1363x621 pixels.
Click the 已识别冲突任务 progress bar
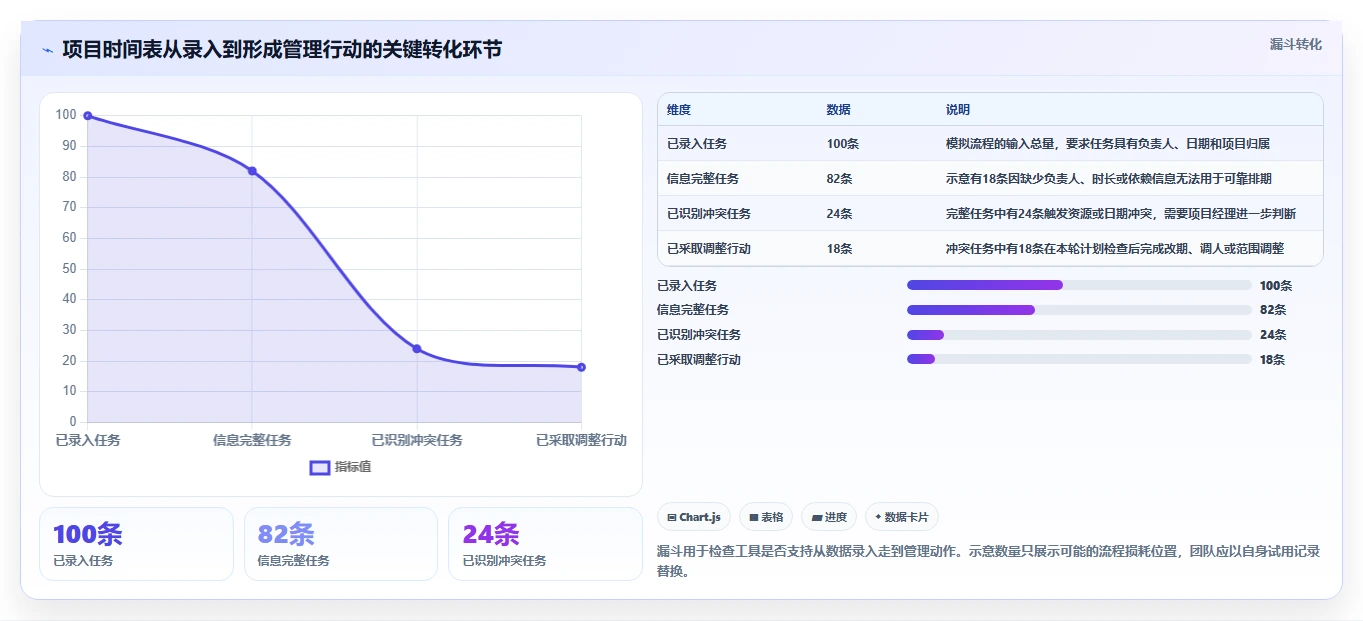click(x=1079, y=335)
